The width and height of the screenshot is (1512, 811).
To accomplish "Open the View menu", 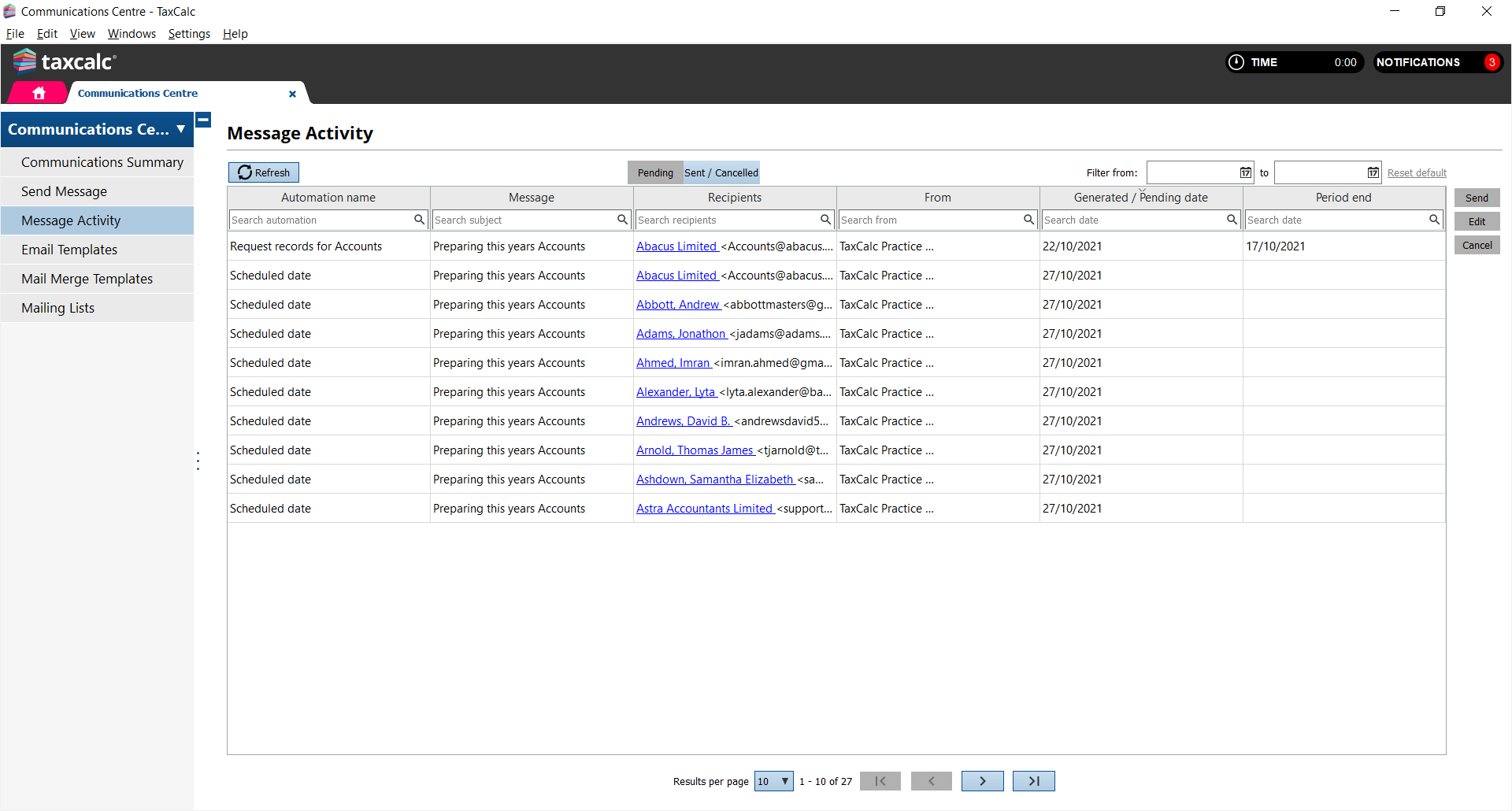I will tap(82, 34).
